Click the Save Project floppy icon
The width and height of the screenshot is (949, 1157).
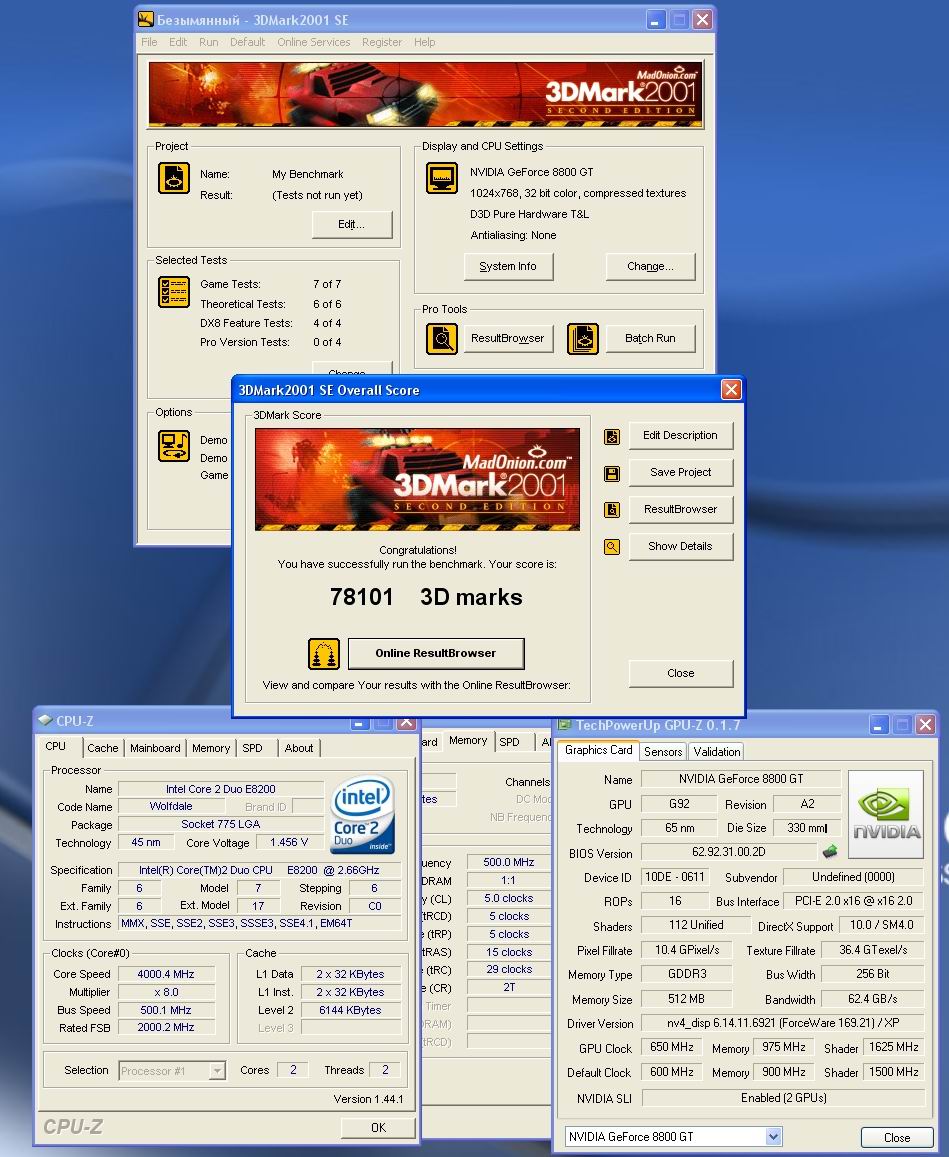pyautogui.click(x=612, y=474)
